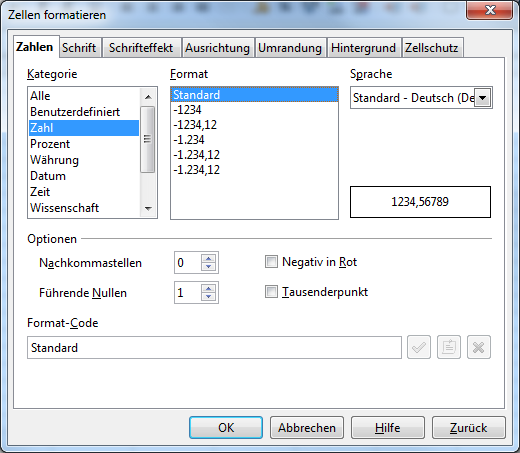This screenshot has height=453, width=520.
Task: Enable the Negativ in Rot checkbox
Action: pyautogui.click(x=271, y=262)
